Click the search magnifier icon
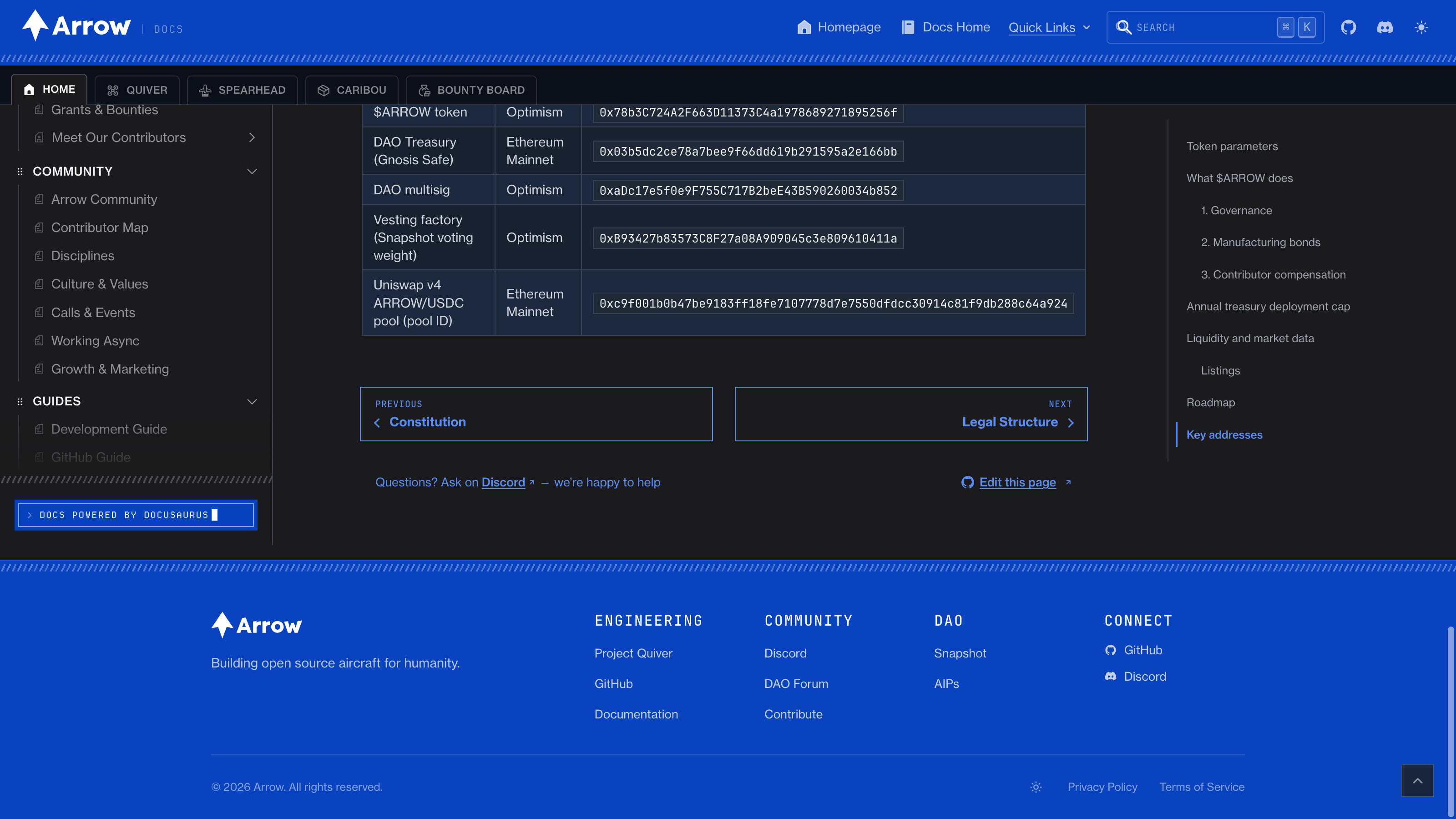1456x819 pixels. (x=1124, y=27)
